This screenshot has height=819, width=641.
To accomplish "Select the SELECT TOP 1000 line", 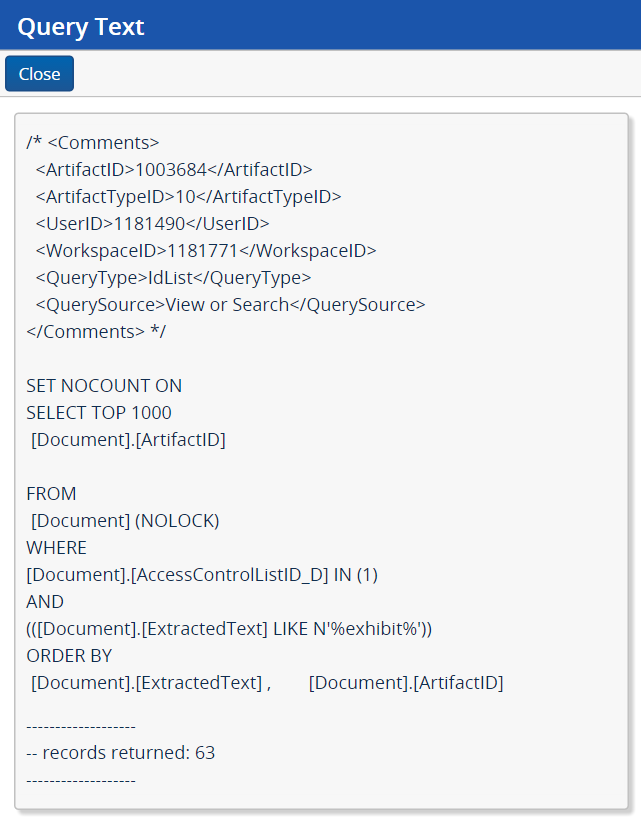I will 96,412.
